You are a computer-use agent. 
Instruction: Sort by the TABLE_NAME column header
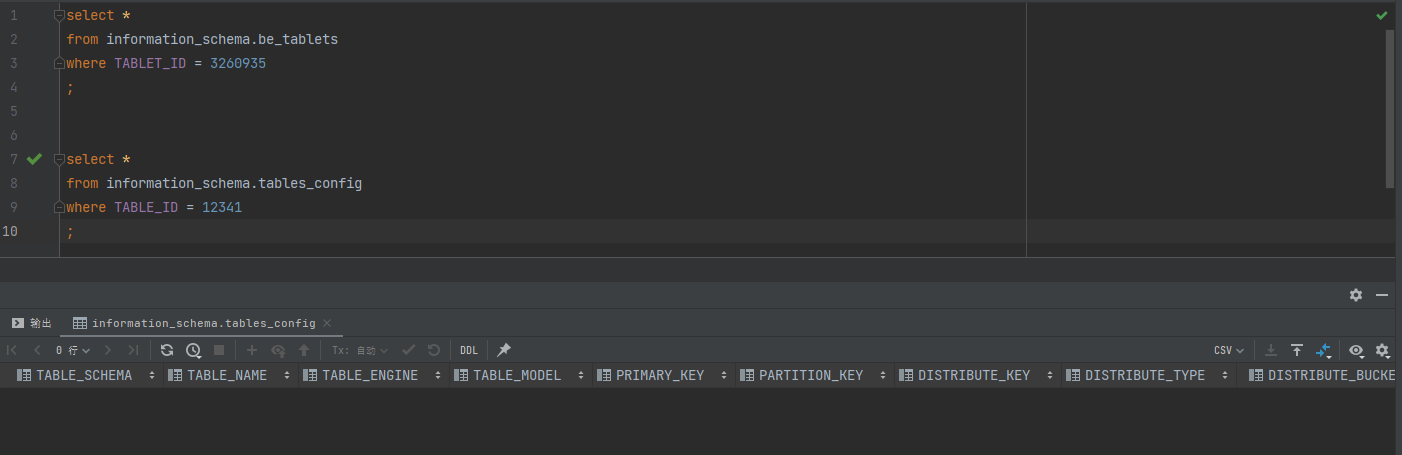[229, 375]
